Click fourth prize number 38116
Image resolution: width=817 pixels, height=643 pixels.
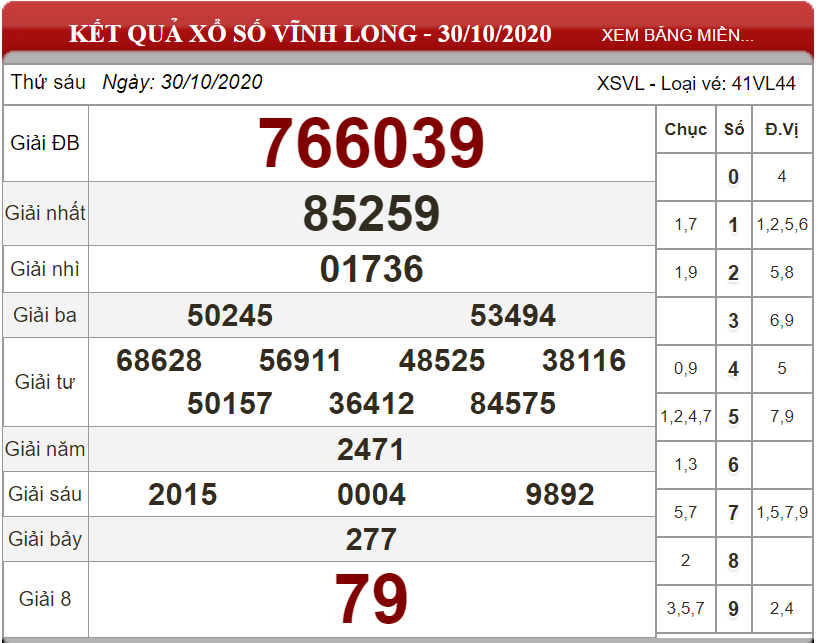(x=584, y=361)
